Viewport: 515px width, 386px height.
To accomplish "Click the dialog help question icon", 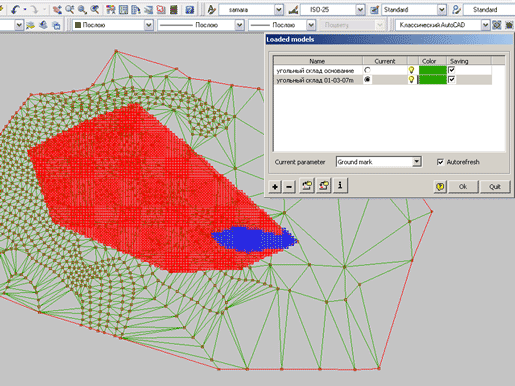I will point(440,186).
